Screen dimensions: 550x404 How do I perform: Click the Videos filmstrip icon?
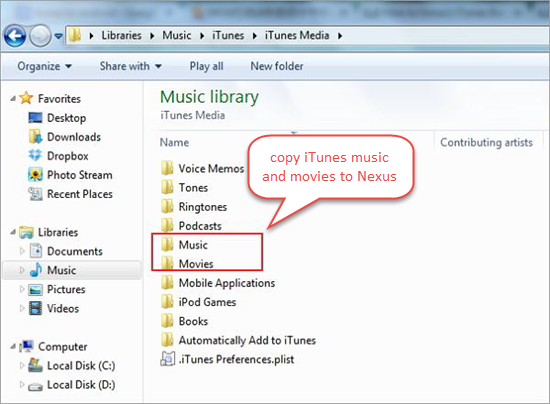click(36, 308)
